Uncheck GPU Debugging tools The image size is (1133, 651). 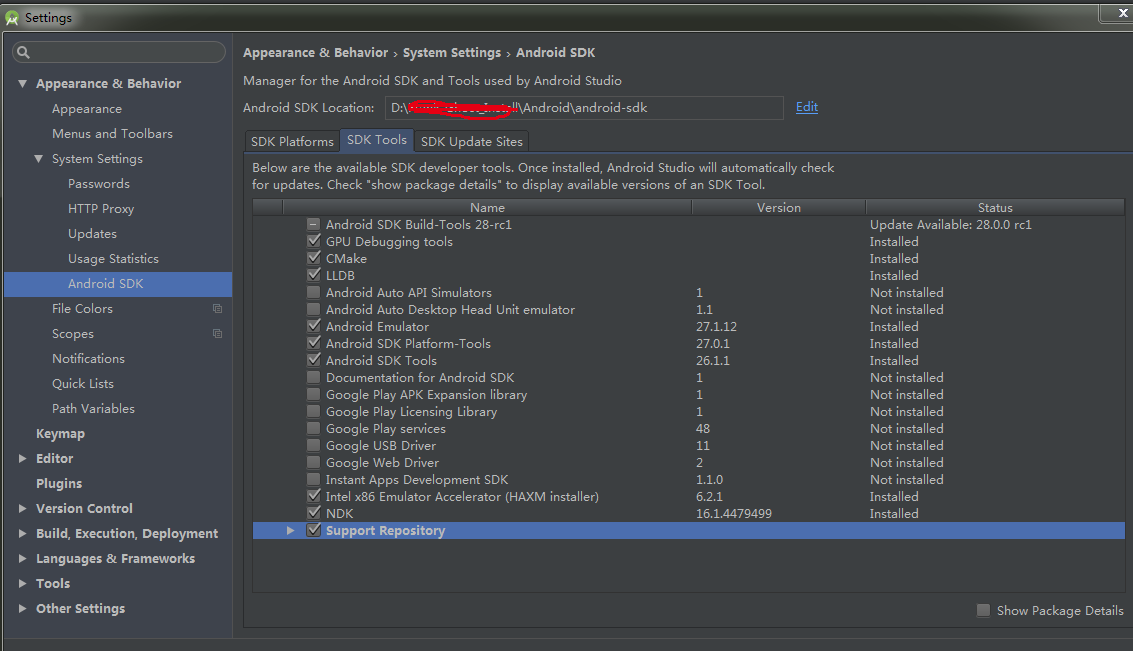pyautogui.click(x=314, y=241)
